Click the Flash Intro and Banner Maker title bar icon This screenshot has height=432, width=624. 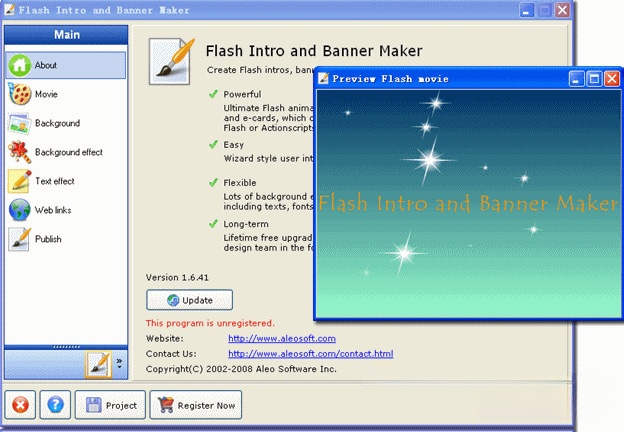[9, 10]
